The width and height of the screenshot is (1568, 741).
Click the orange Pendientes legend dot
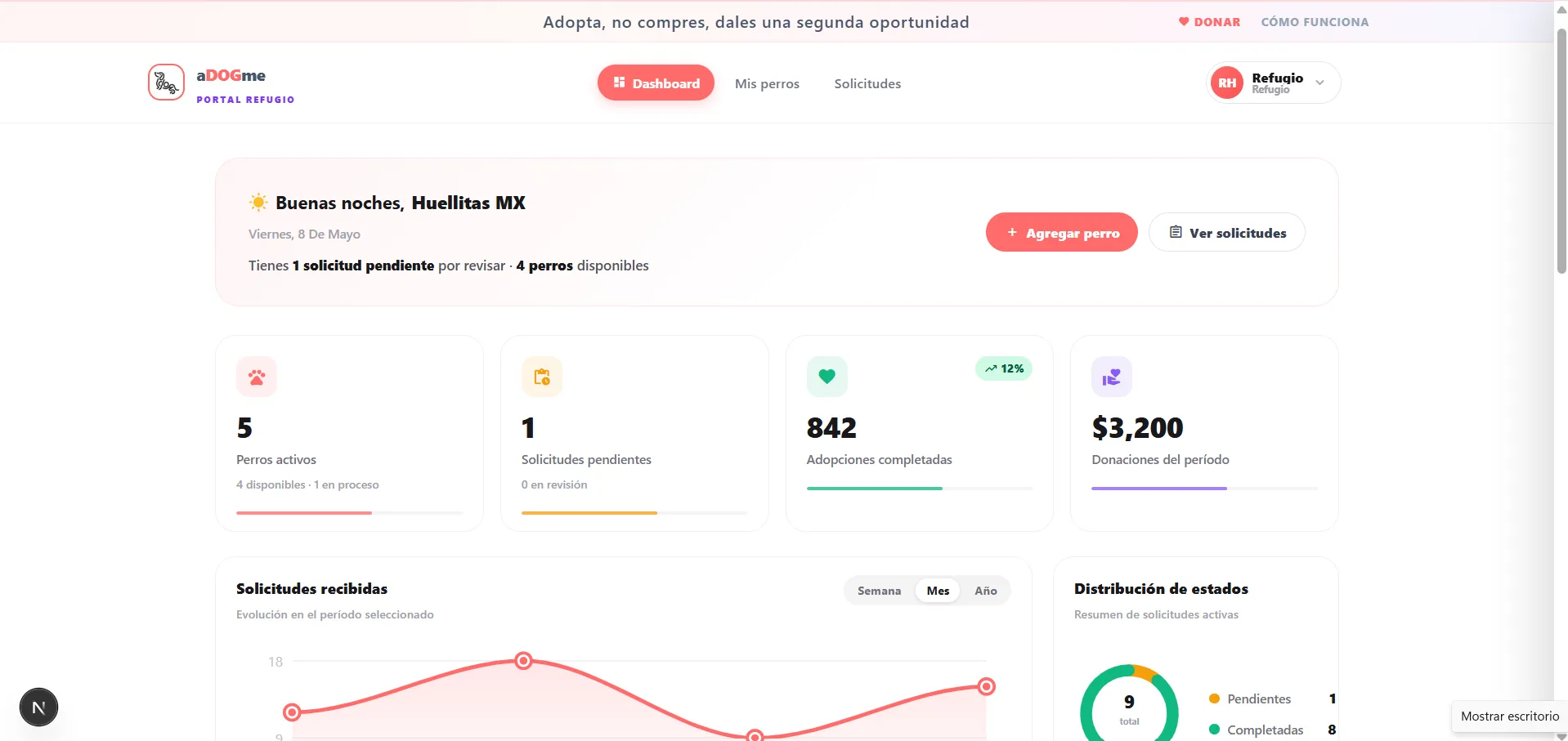coord(1214,699)
